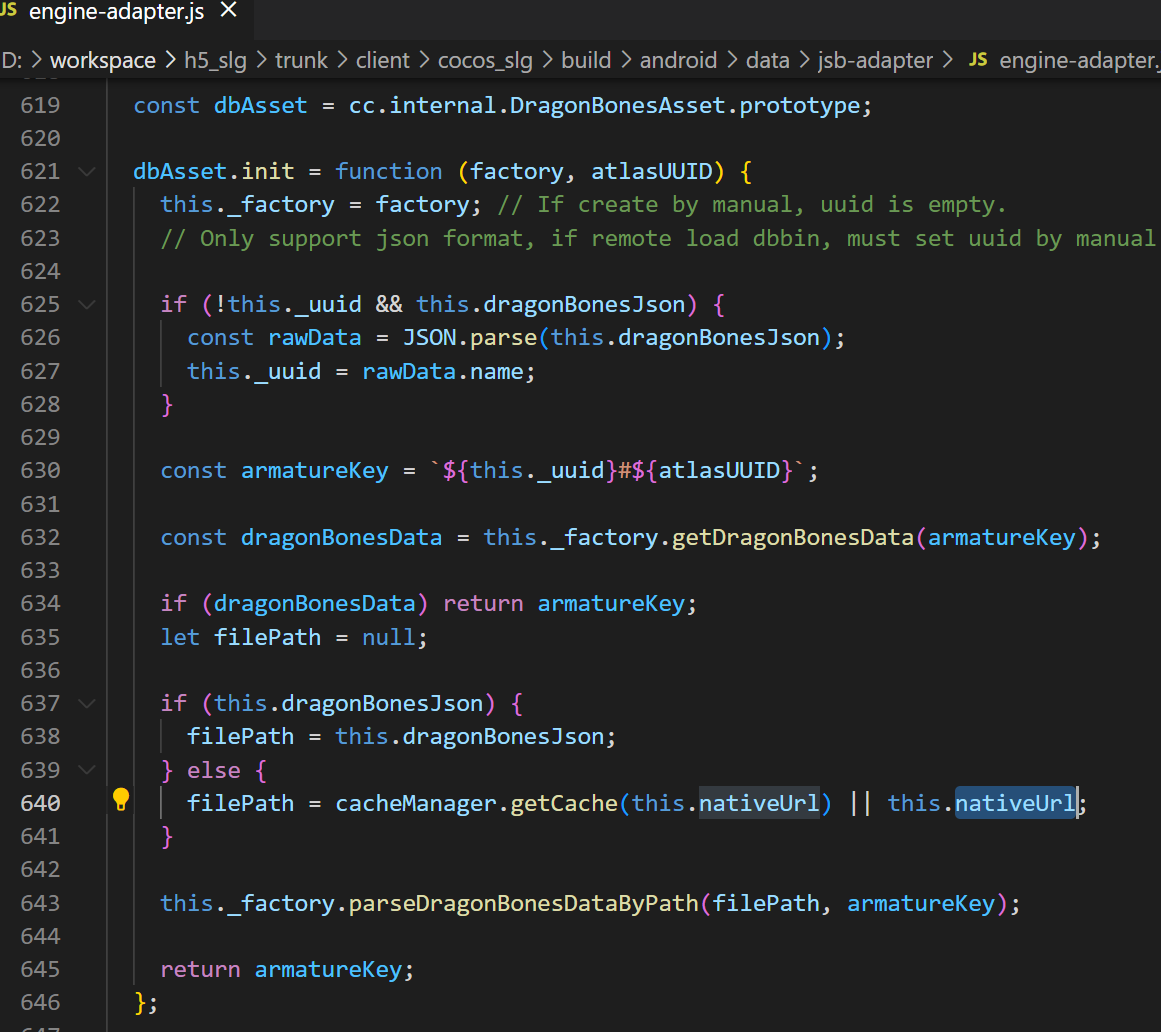Click the JS file icon in the breadcrumb
Screen dimensions: 1161x1032
point(978,59)
